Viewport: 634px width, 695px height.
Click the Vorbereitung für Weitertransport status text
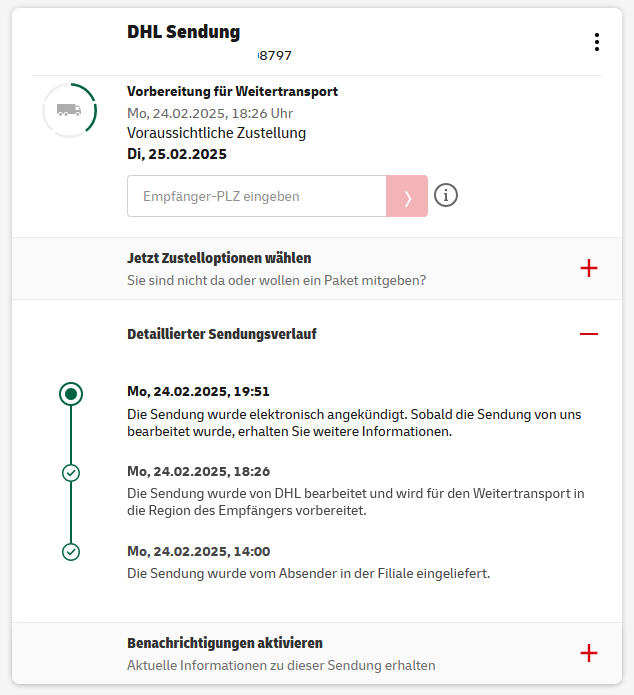232,91
